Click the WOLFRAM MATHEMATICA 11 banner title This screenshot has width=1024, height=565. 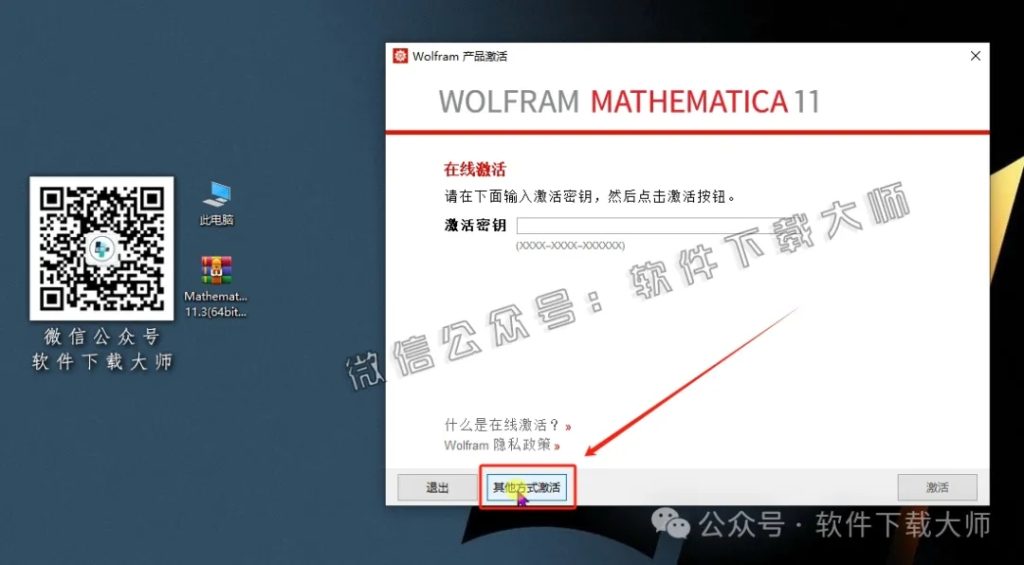(629, 102)
